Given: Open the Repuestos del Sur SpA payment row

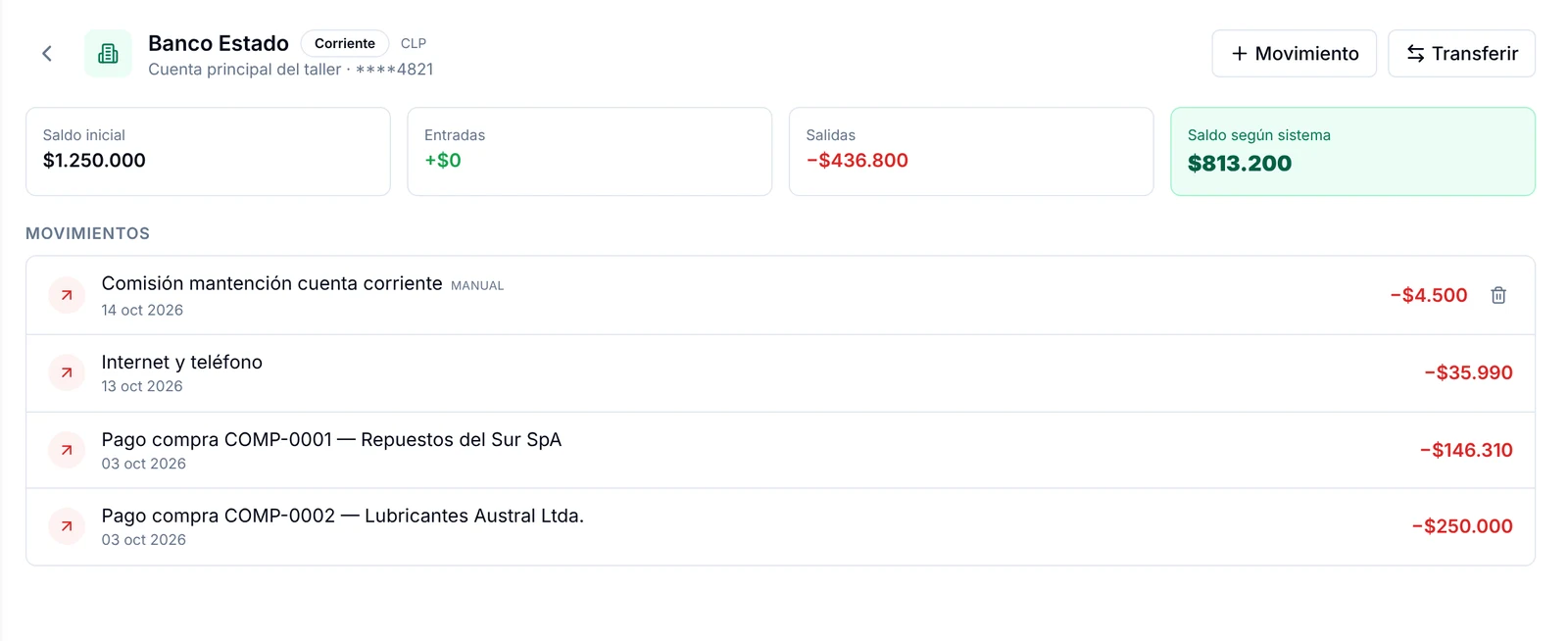Looking at the screenshot, I should (x=780, y=450).
